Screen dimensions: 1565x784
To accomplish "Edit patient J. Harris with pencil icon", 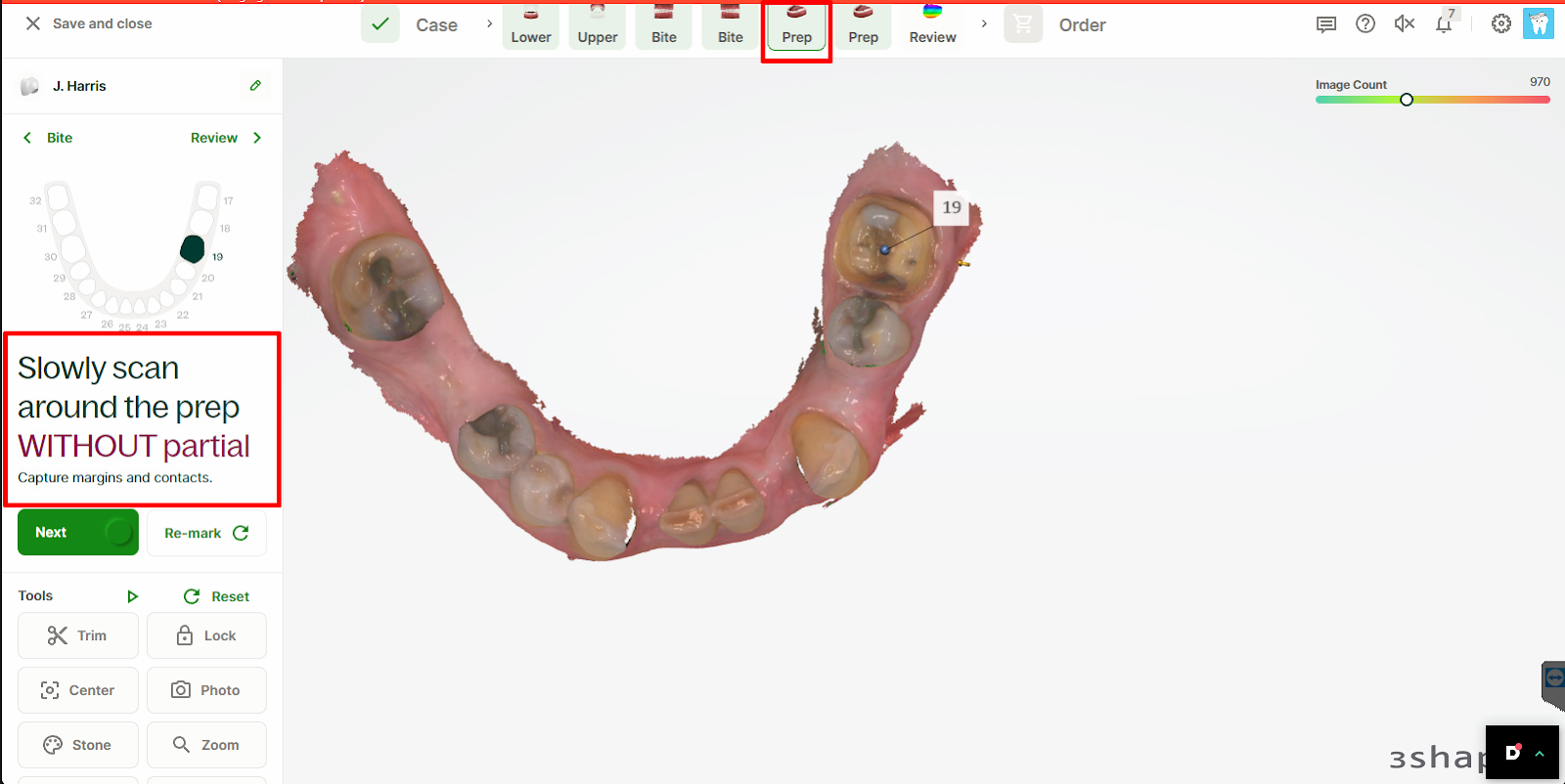I will click(x=255, y=86).
